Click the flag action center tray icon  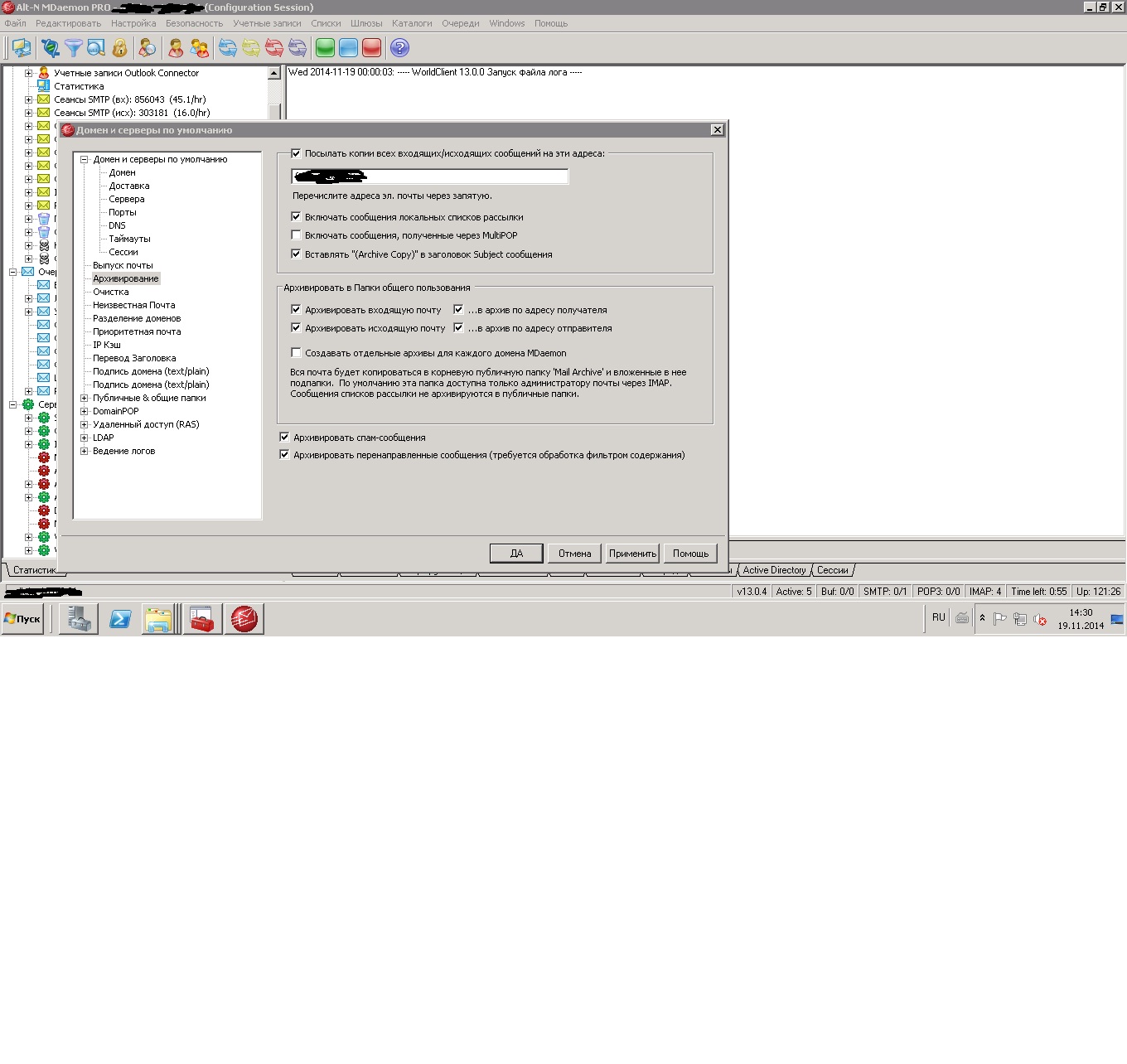[1000, 619]
